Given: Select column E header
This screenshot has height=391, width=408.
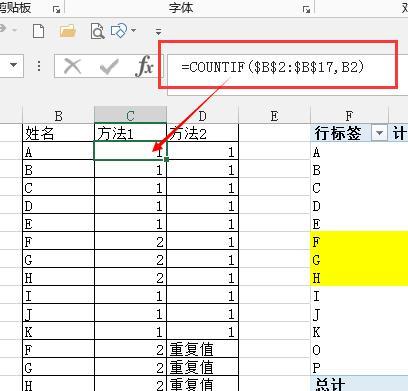Looking at the screenshot, I should coord(274,116).
